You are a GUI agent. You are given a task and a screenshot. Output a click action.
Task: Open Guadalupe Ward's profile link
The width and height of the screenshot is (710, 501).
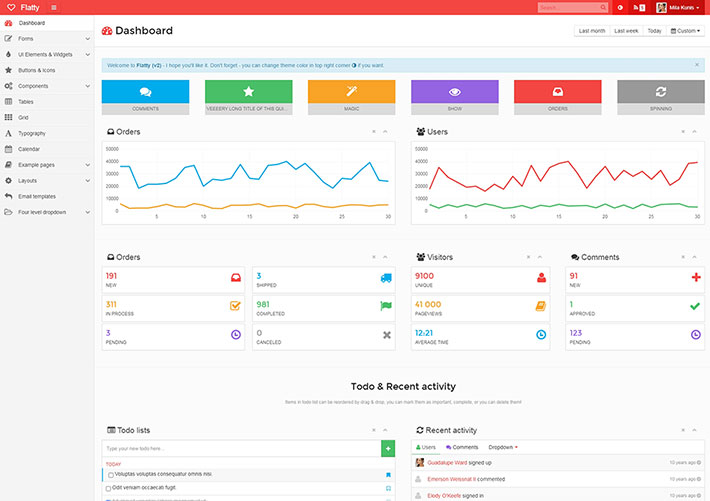446,463
